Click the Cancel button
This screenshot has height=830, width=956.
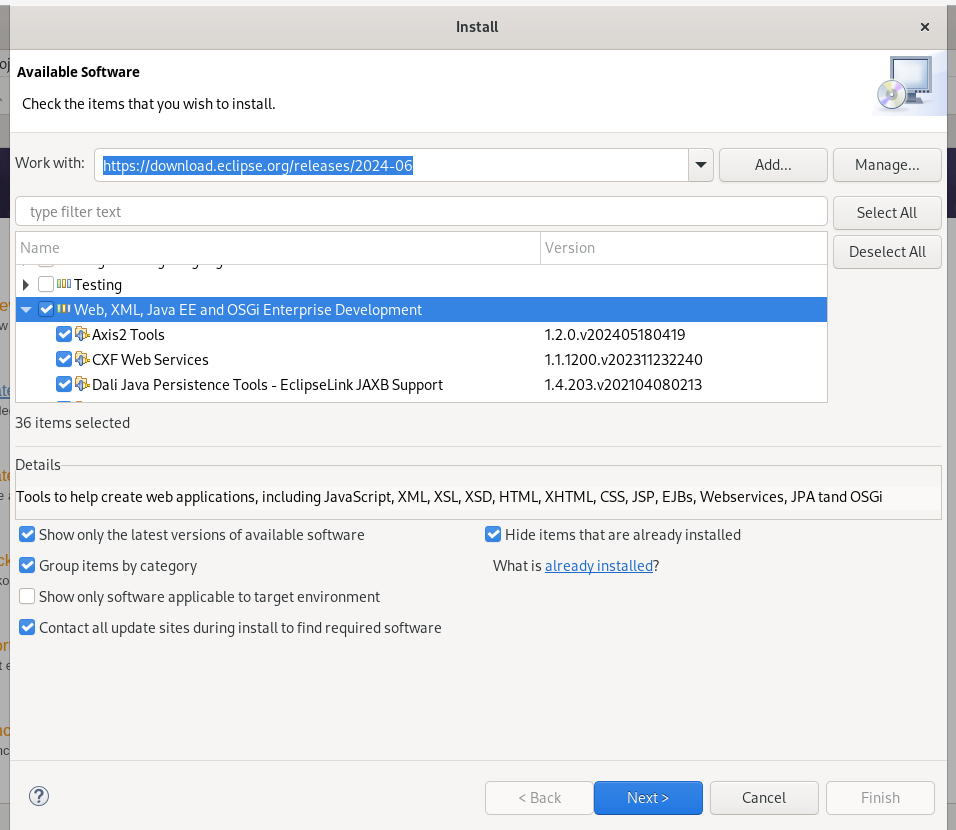(x=763, y=798)
